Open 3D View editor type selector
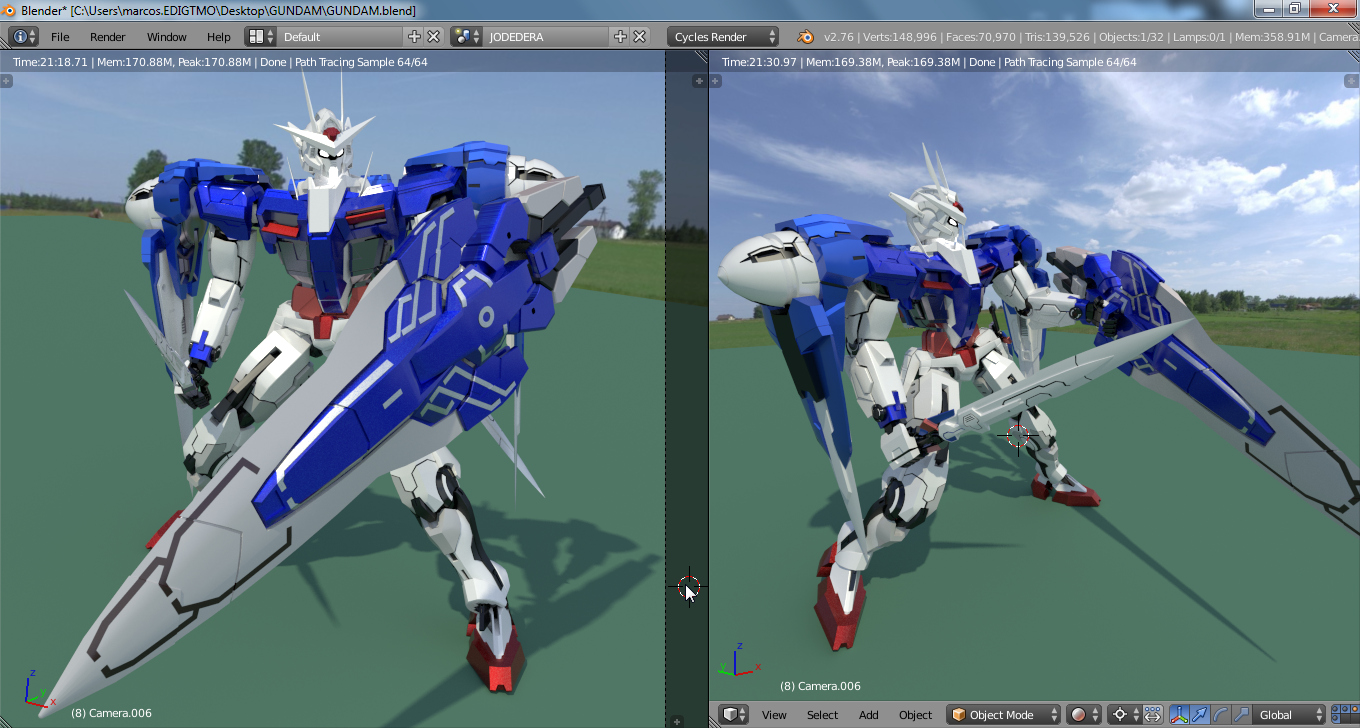The height and width of the screenshot is (728, 1360). (x=735, y=715)
